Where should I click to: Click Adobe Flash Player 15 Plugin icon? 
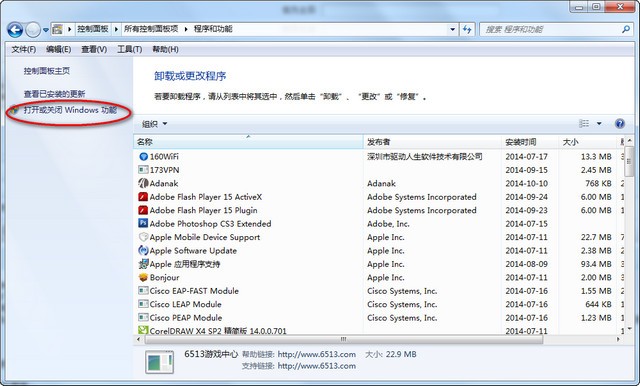[x=143, y=210]
